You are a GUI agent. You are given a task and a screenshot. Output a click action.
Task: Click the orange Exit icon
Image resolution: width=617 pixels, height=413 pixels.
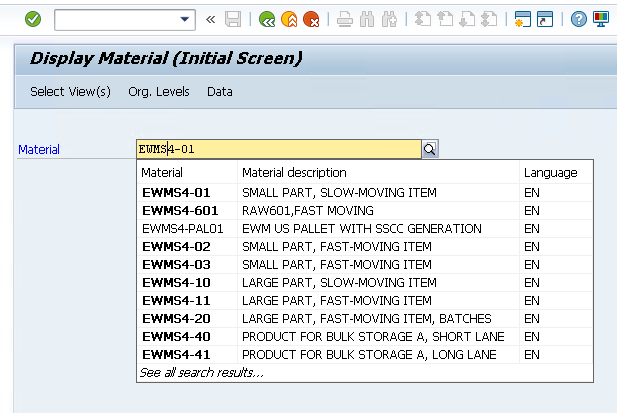289,19
